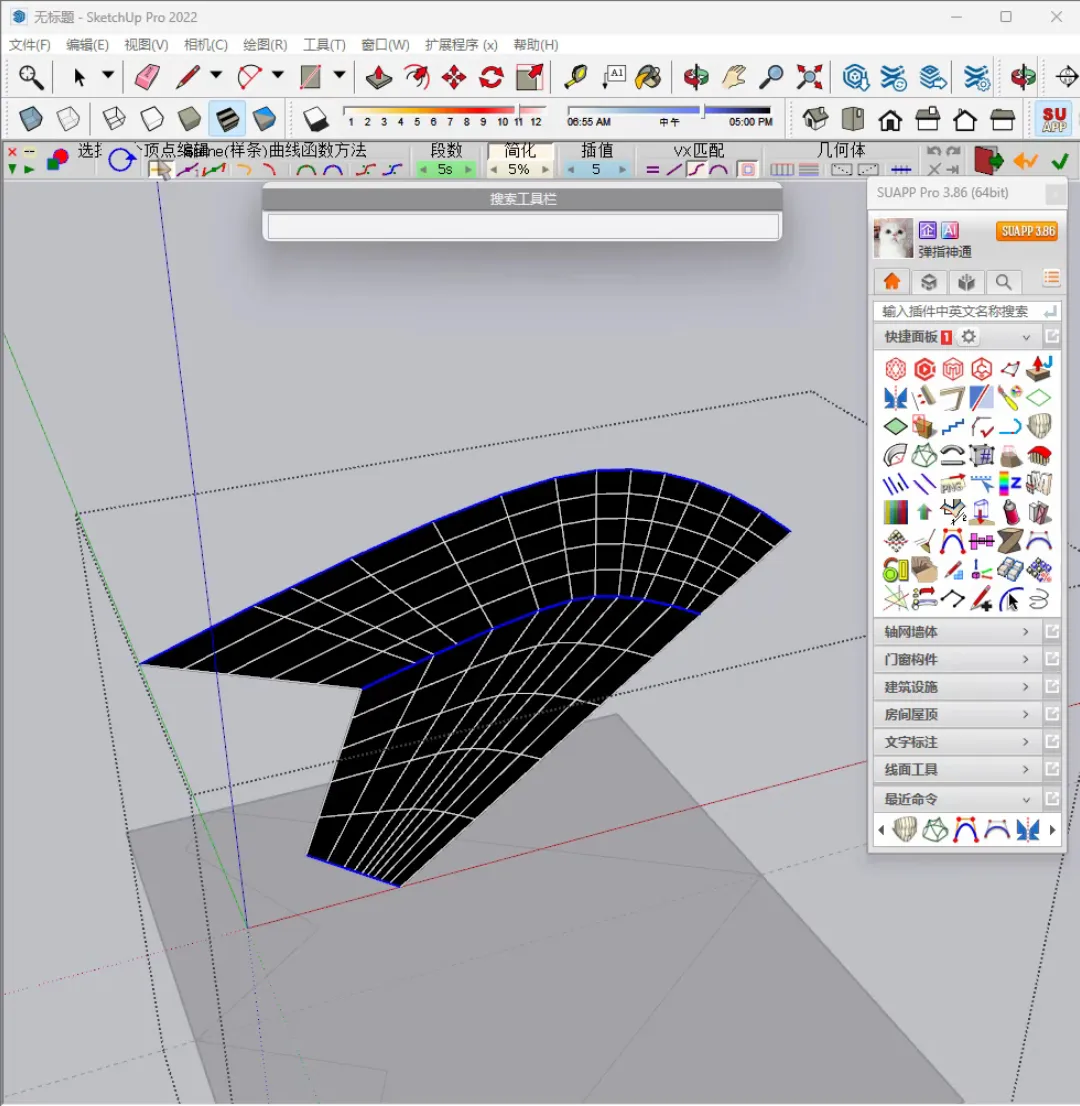The width and height of the screenshot is (1080, 1106).
Task: Choose the Move tool with red arrows
Action: (x=454, y=76)
